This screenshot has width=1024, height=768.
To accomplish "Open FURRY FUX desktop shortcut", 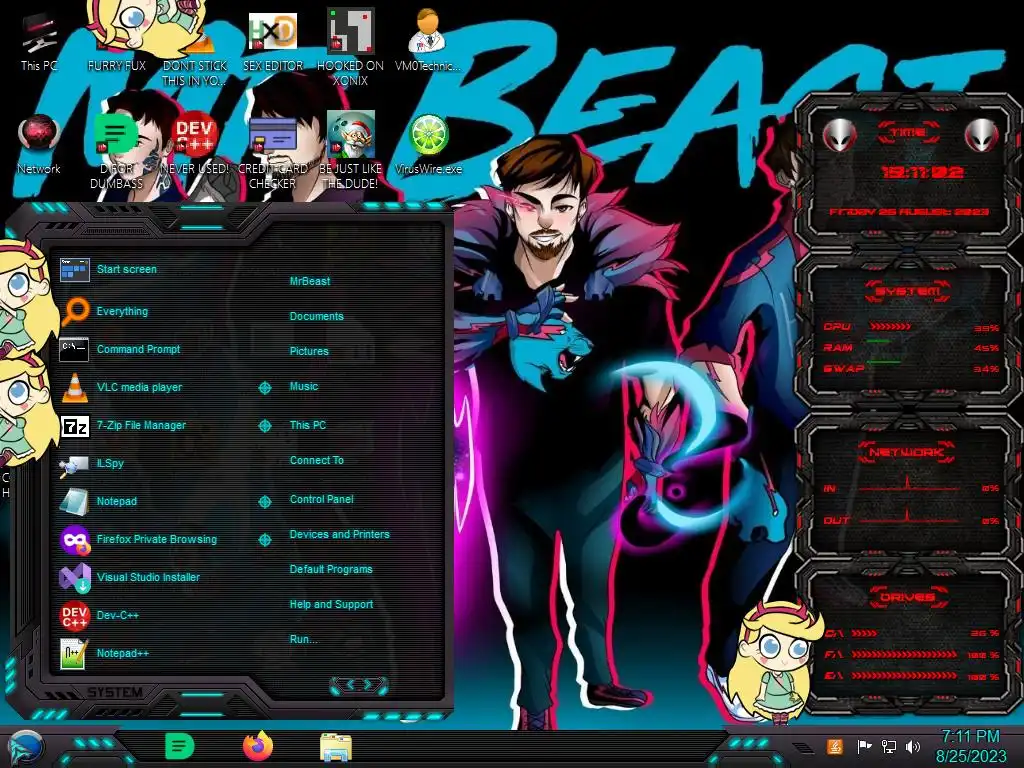I will tap(117, 39).
